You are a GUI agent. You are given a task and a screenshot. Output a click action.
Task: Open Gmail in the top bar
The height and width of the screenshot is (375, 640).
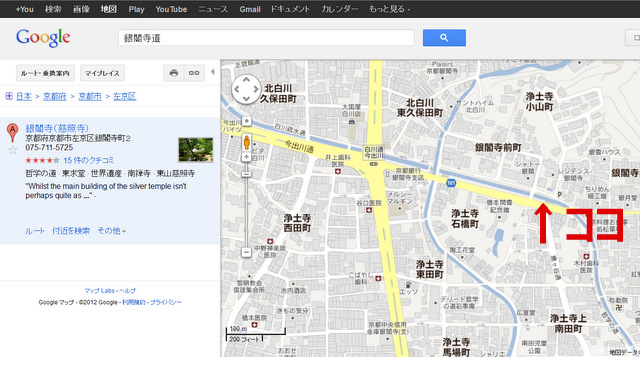point(250,9)
